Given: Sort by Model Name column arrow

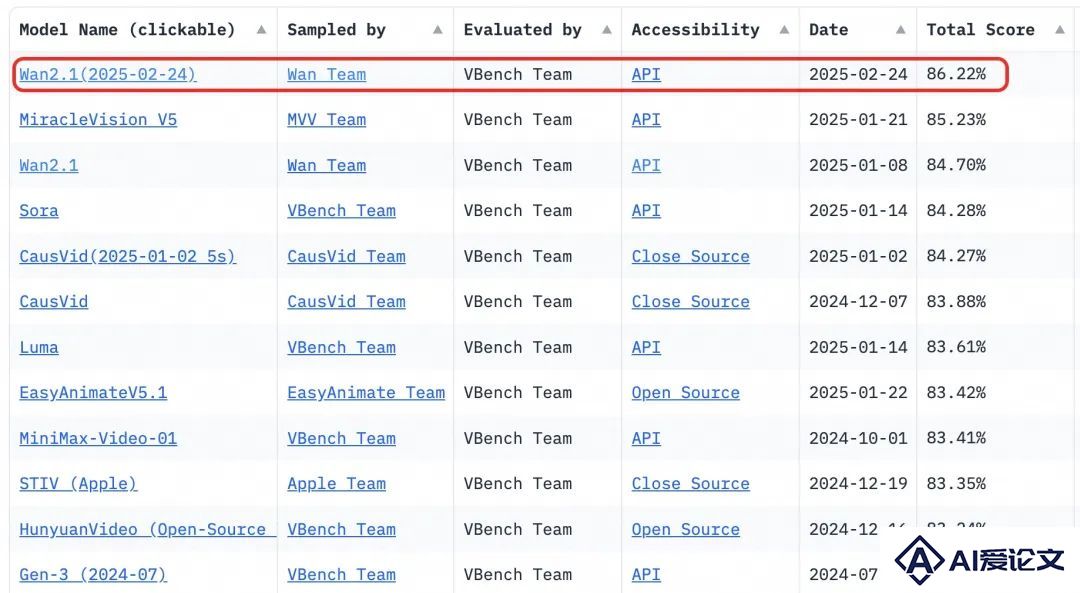Looking at the screenshot, I should 261,30.
